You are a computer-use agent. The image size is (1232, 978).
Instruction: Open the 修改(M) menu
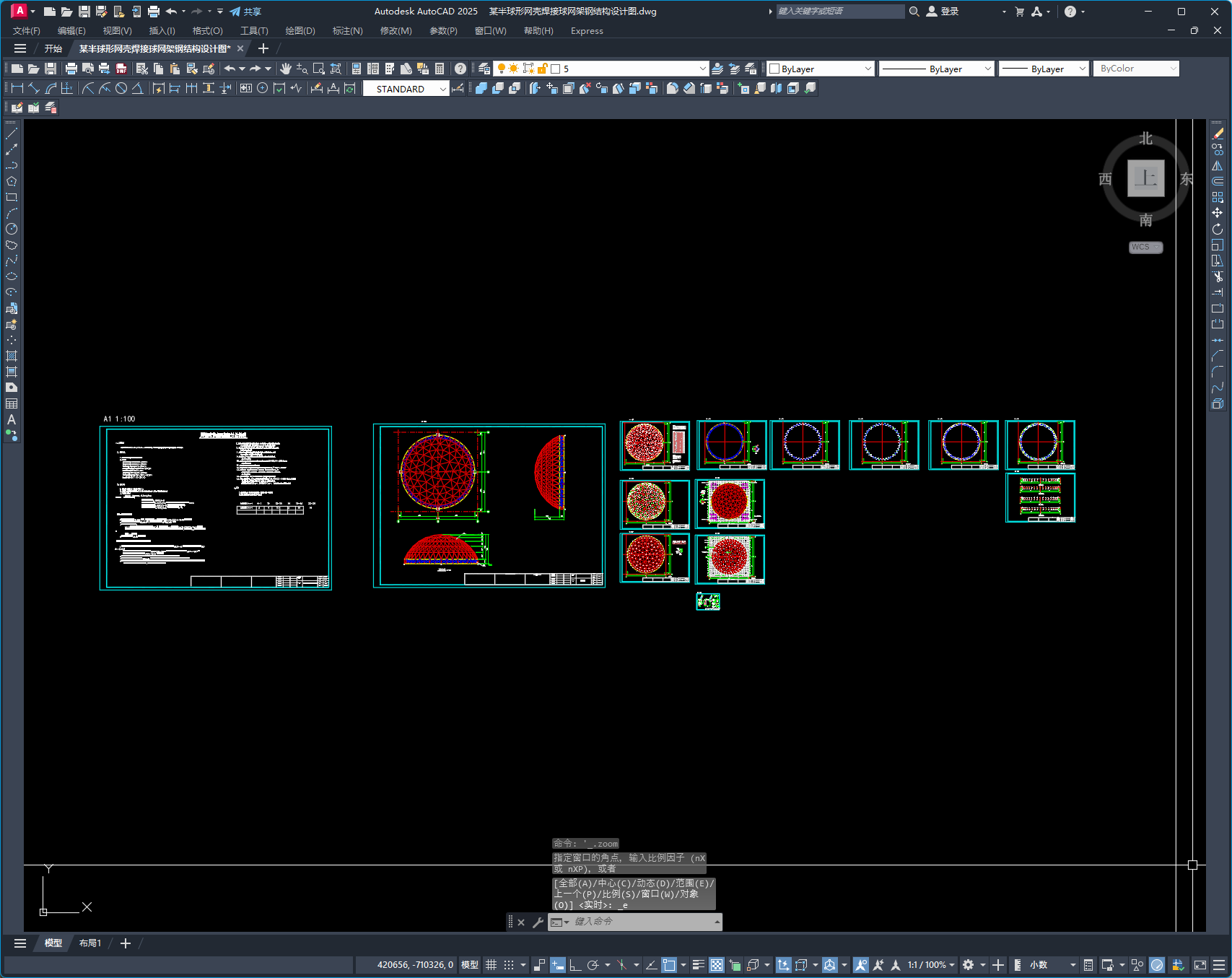pos(396,31)
